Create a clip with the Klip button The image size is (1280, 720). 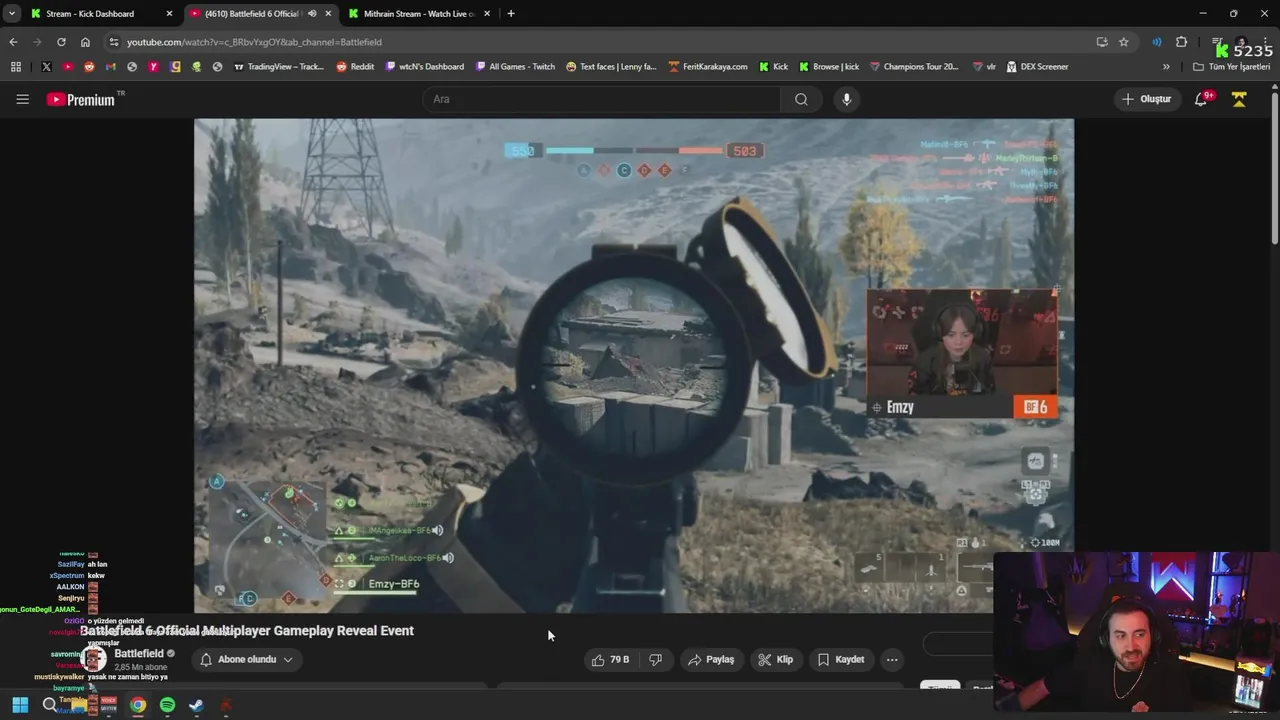776,659
